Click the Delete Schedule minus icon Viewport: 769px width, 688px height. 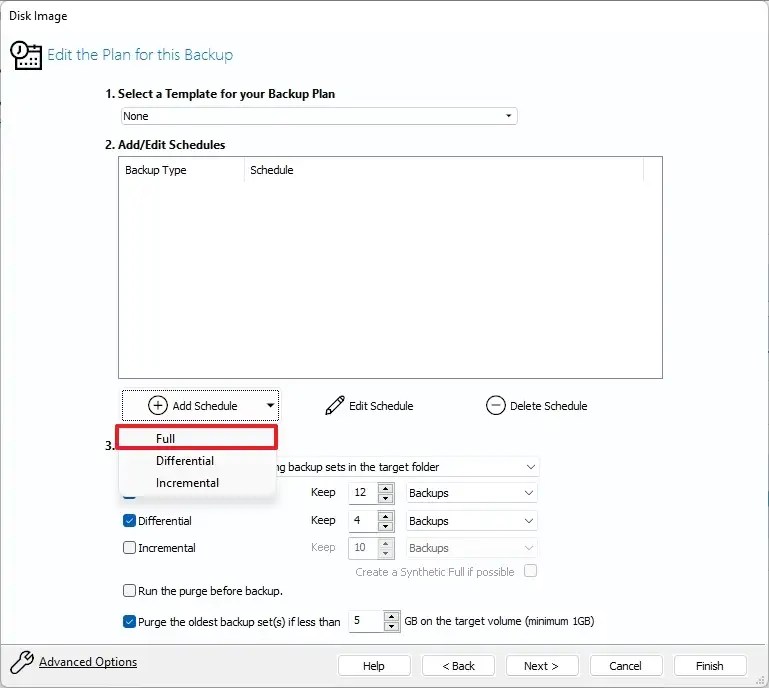(495, 406)
